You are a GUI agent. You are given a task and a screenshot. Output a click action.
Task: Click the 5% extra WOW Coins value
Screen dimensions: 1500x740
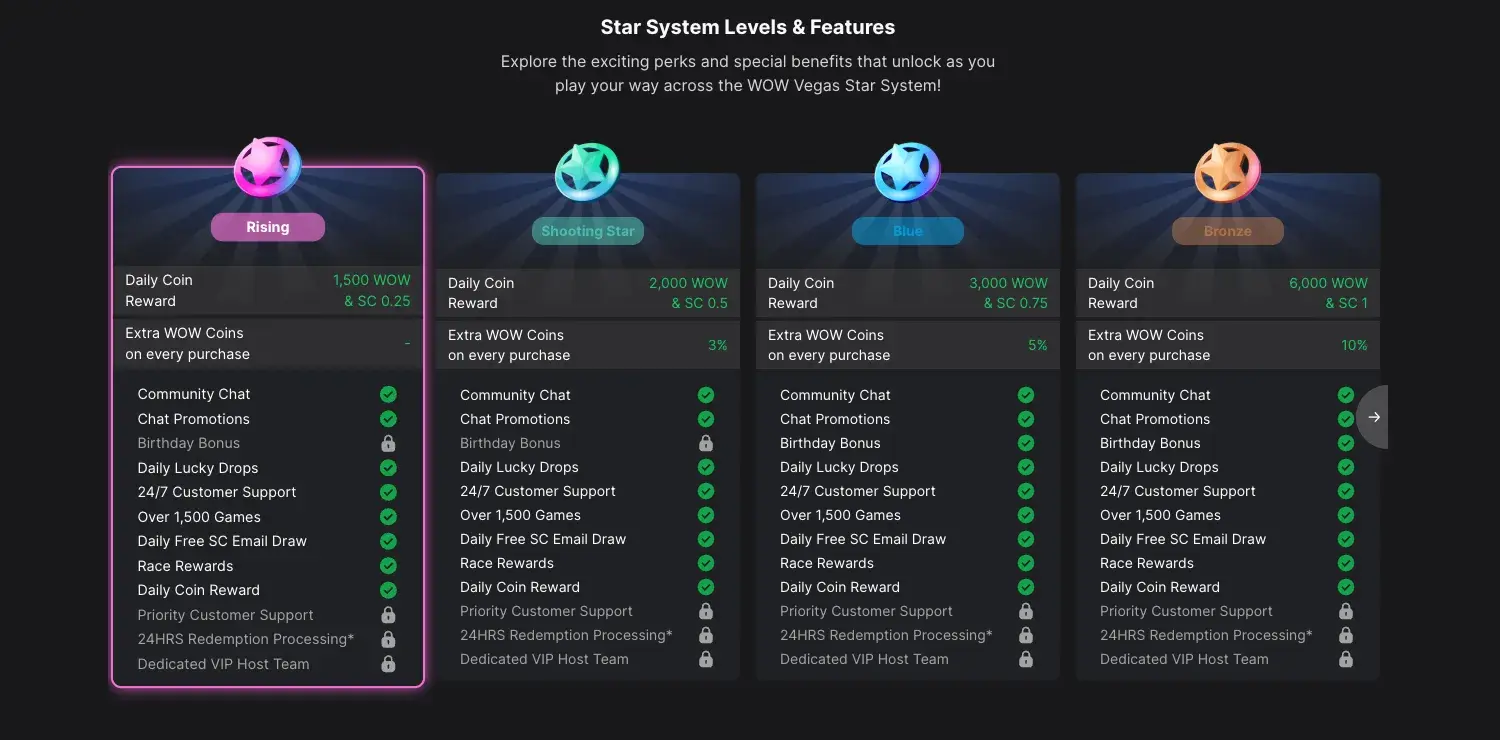click(x=1038, y=345)
